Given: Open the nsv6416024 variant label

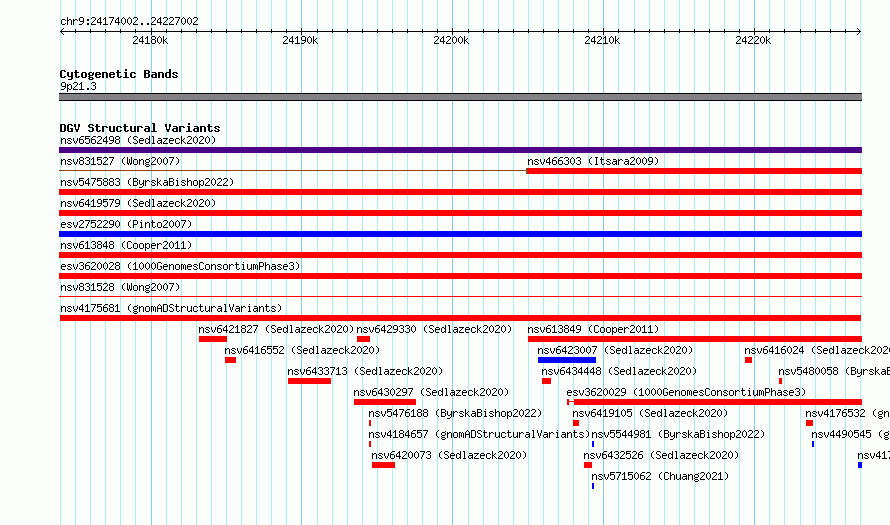Looking at the screenshot, I should click(817, 350).
